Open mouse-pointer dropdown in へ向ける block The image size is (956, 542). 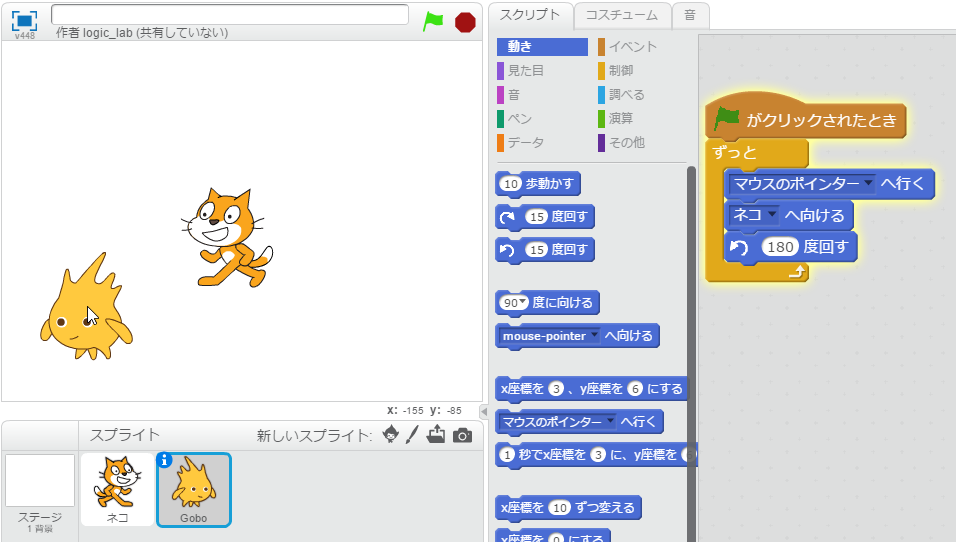[x=594, y=335]
